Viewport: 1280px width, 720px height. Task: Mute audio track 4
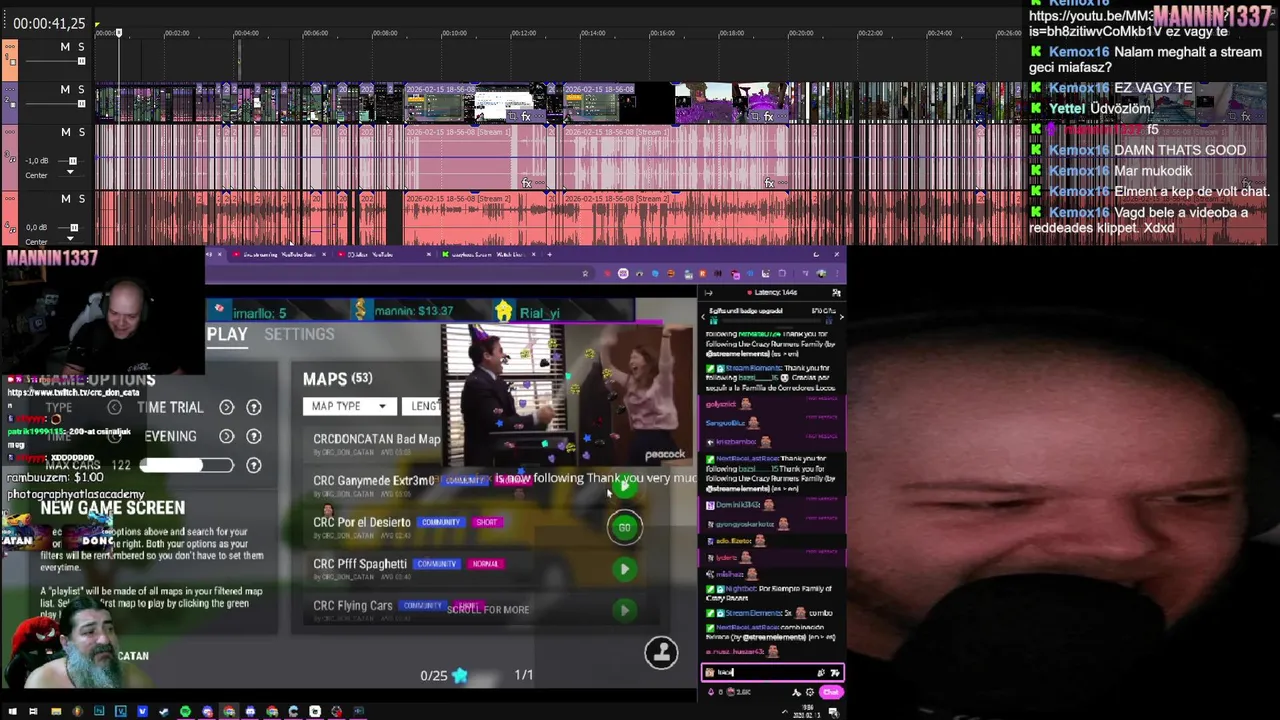tap(65, 198)
